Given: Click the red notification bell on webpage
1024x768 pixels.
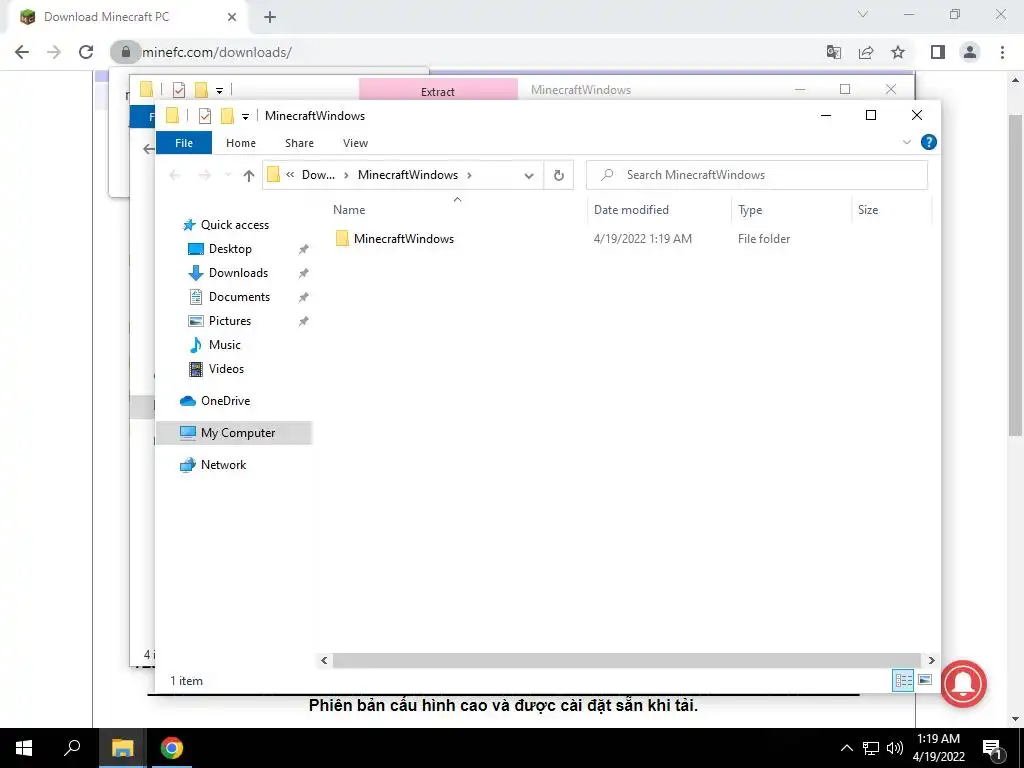Looking at the screenshot, I should click(963, 684).
